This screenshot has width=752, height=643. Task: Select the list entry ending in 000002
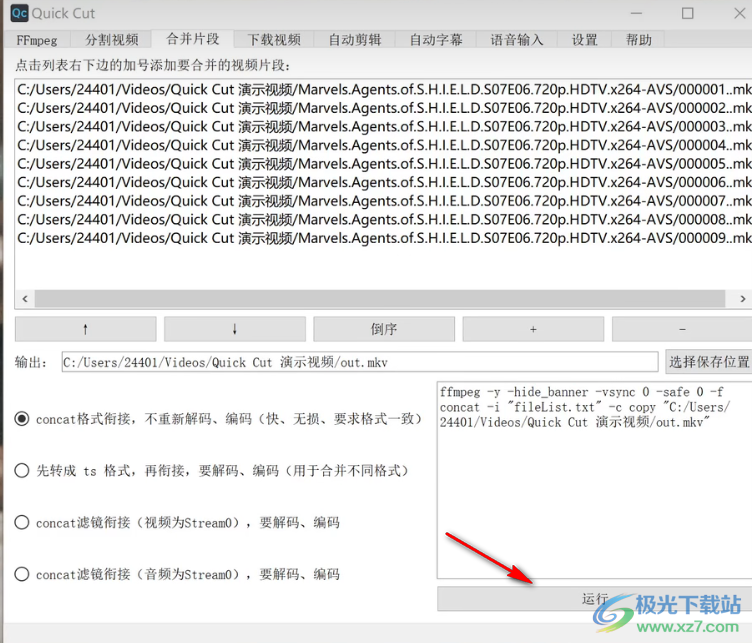[x=384, y=108]
